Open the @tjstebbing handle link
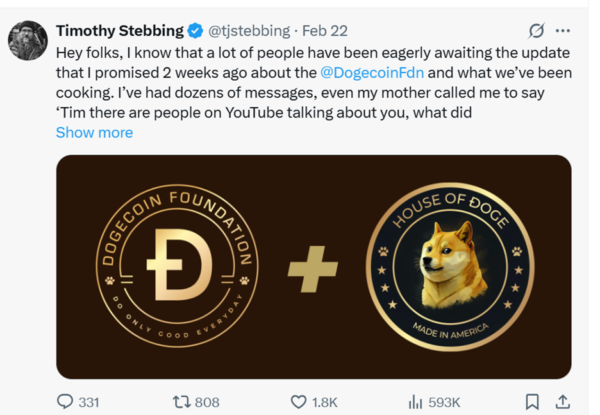Screen dimensions: 600x415 pos(249,31)
